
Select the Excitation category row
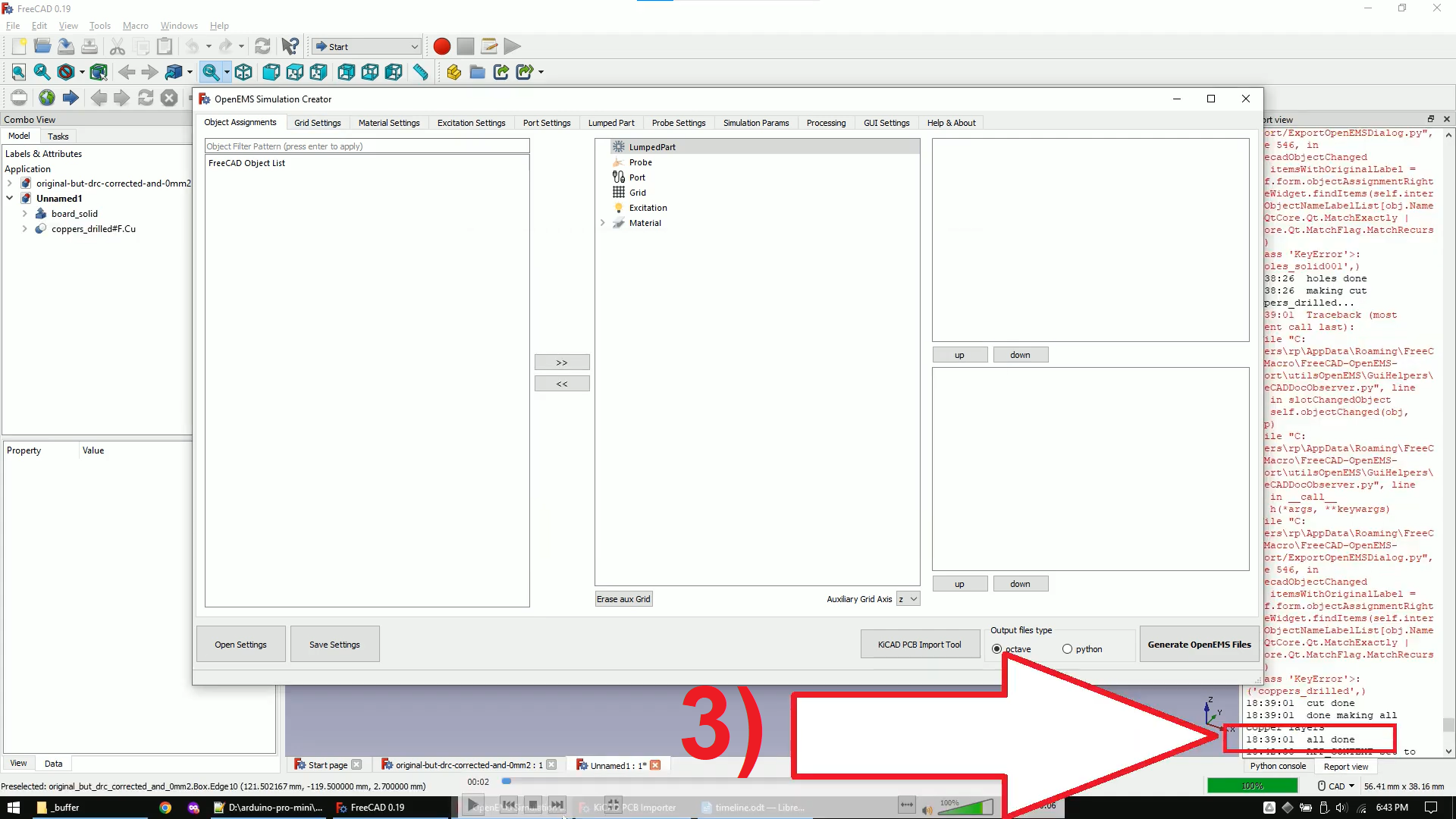[x=757, y=208]
